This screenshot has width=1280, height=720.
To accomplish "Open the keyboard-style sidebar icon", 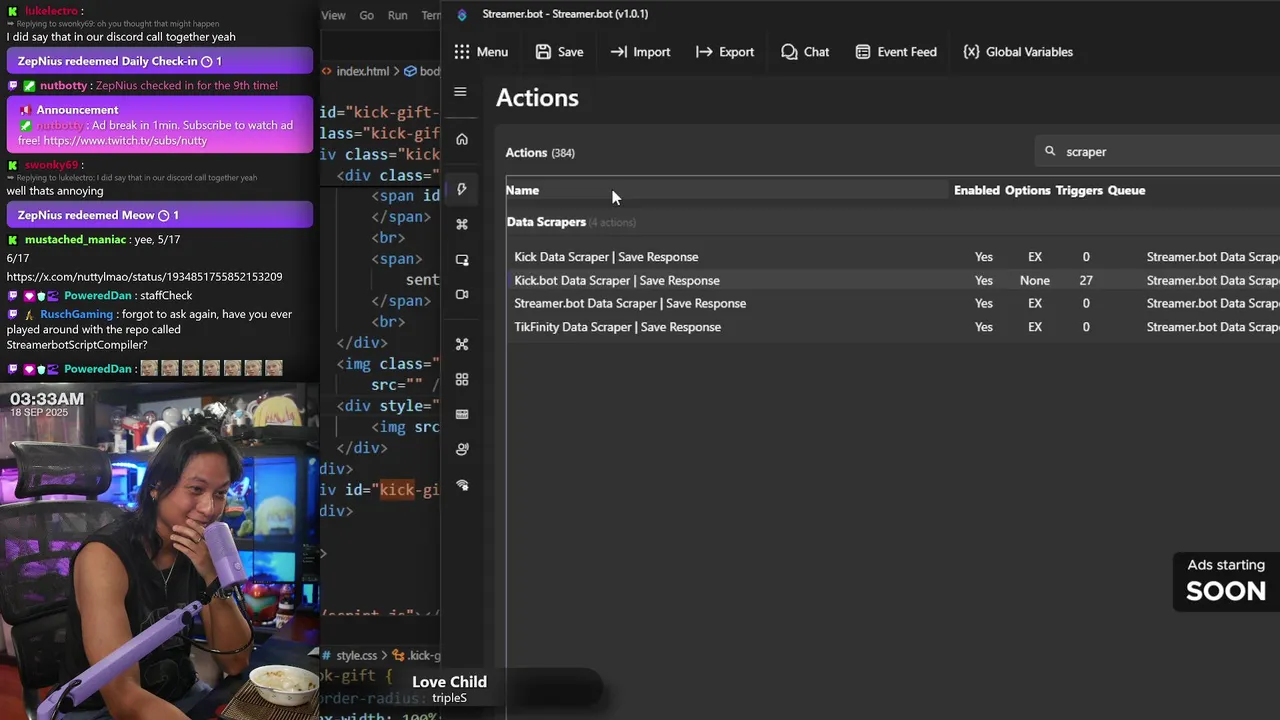I will pos(462,414).
